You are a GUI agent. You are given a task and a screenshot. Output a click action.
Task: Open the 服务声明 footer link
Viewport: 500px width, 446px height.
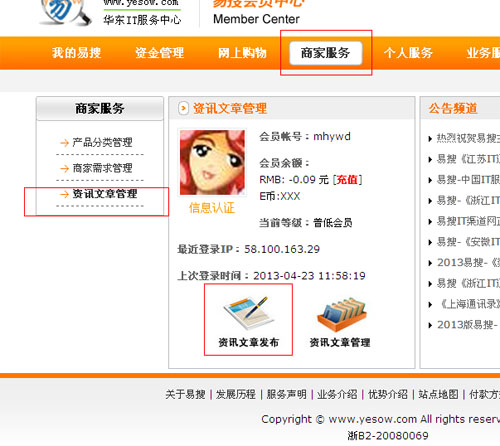click(286, 394)
